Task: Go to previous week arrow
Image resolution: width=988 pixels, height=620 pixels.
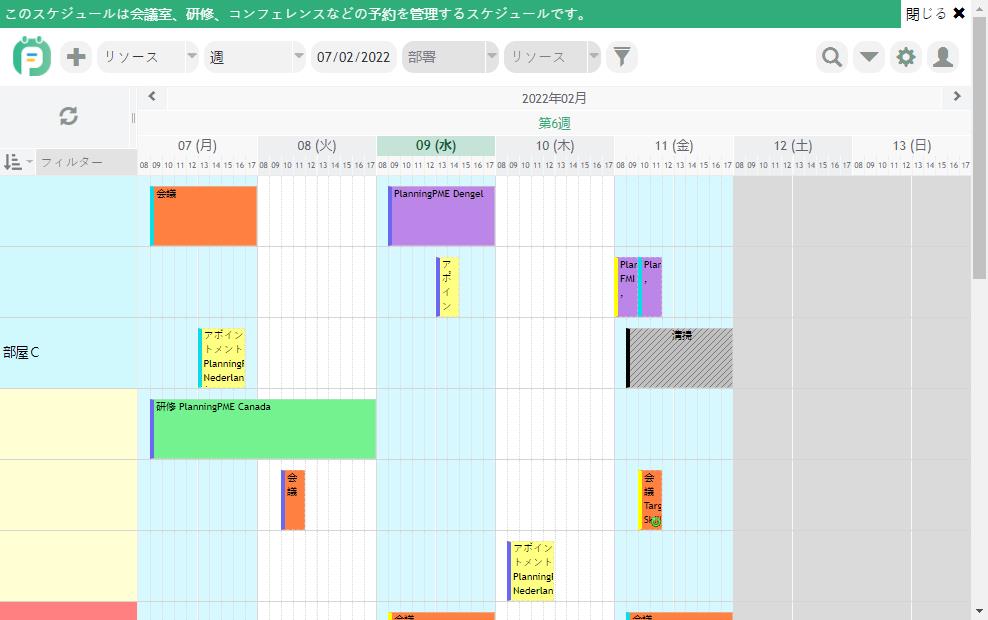Action: 152,96
